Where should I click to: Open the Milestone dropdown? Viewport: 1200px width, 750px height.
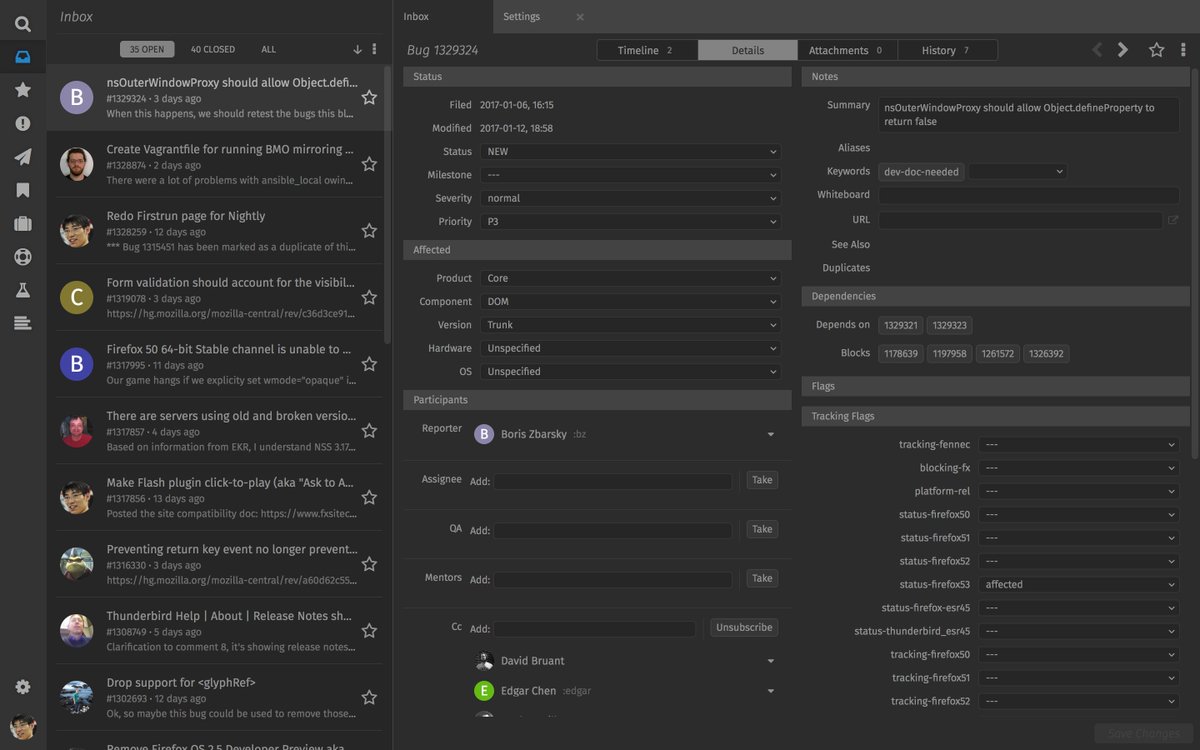pyautogui.click(x=629, y=175)
